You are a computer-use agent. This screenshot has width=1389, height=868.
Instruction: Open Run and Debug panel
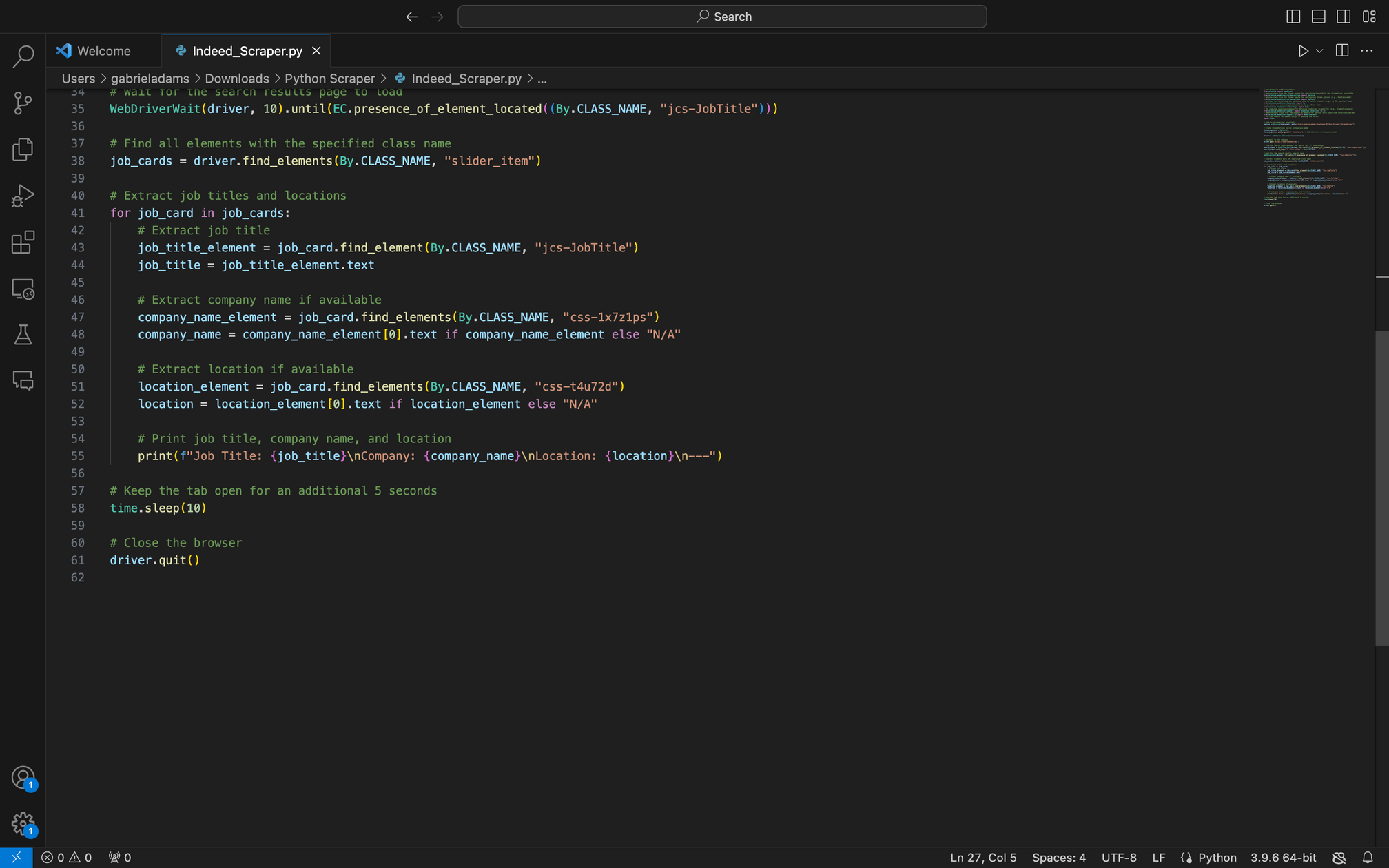pos(23,196)
